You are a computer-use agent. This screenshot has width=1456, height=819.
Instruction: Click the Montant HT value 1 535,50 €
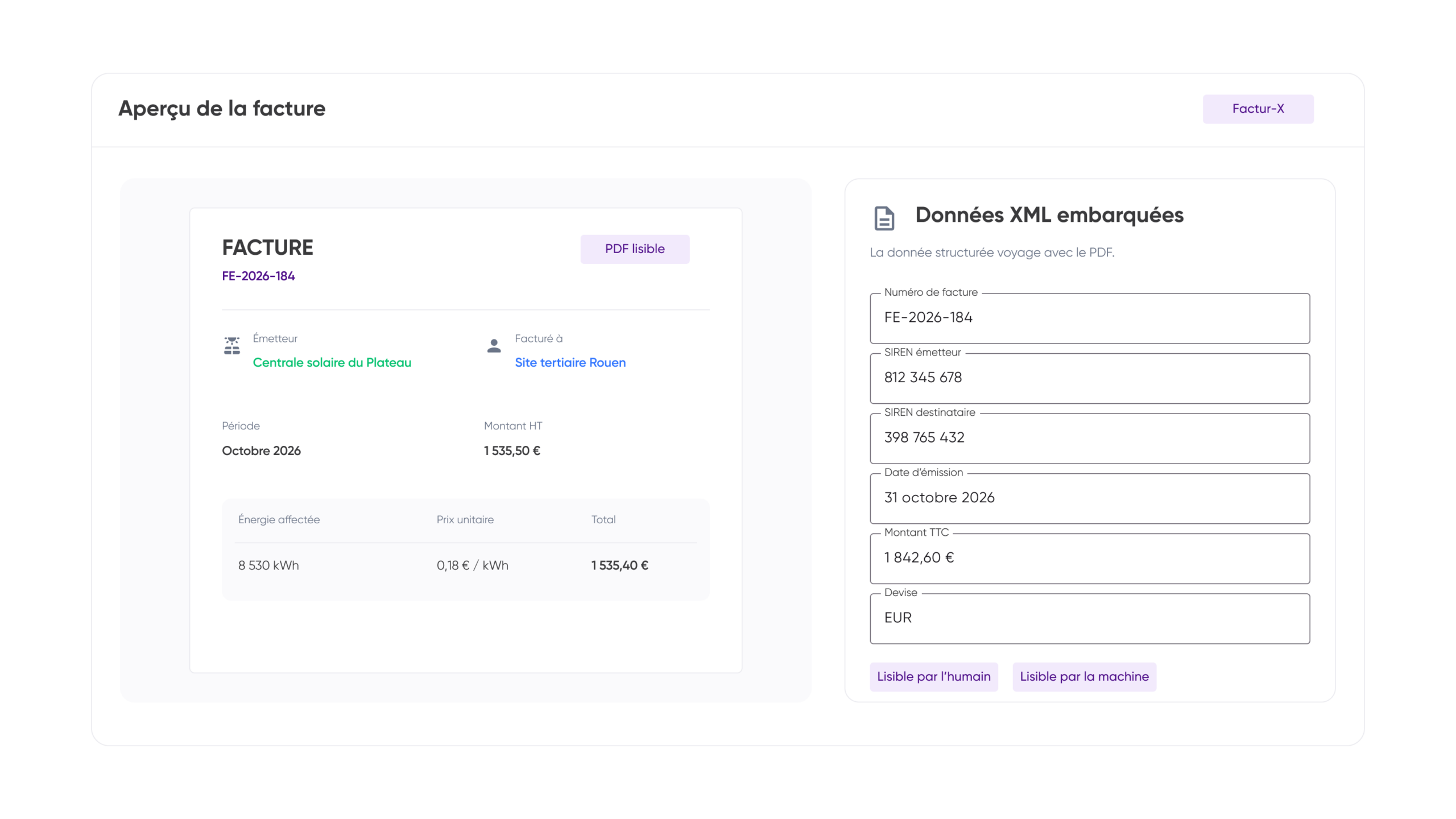coord(512,450)
